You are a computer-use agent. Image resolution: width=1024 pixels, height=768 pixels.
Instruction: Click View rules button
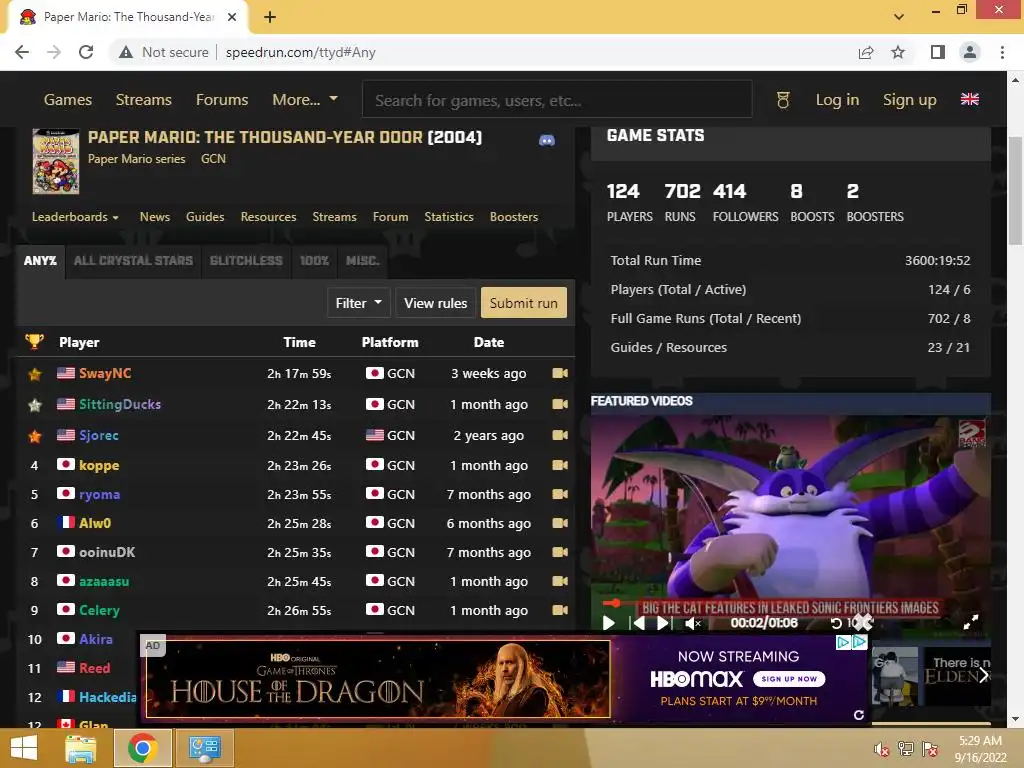[x=436, y=303]
